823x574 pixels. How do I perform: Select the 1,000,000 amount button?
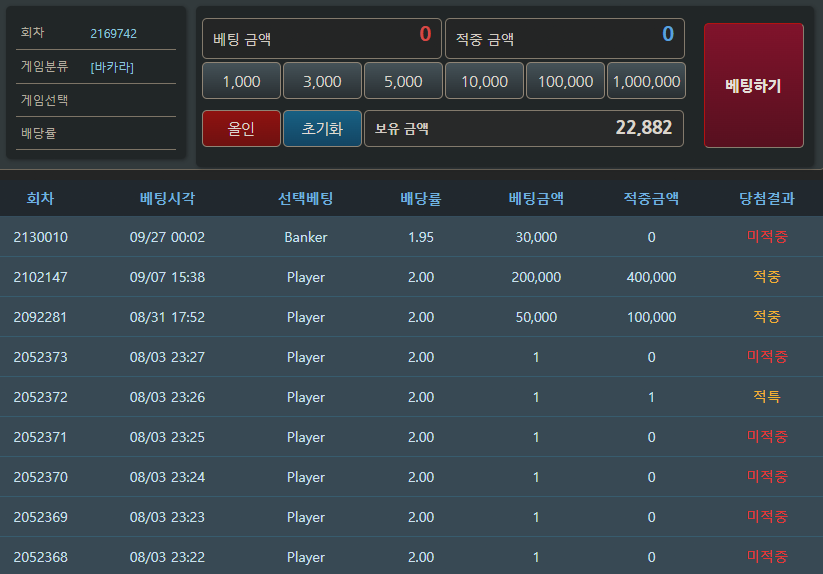pos(646,81)
